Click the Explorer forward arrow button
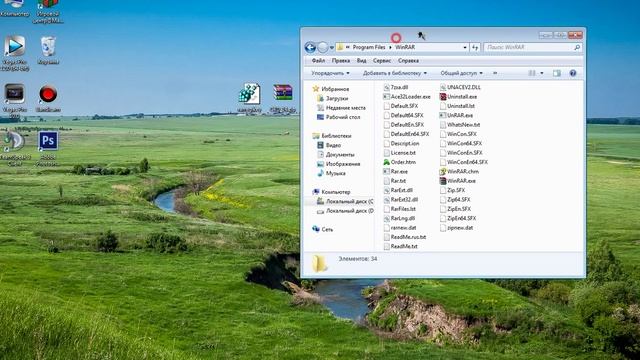Image resolution: width=640 pixels, height=360 pixels. (322, 47)
